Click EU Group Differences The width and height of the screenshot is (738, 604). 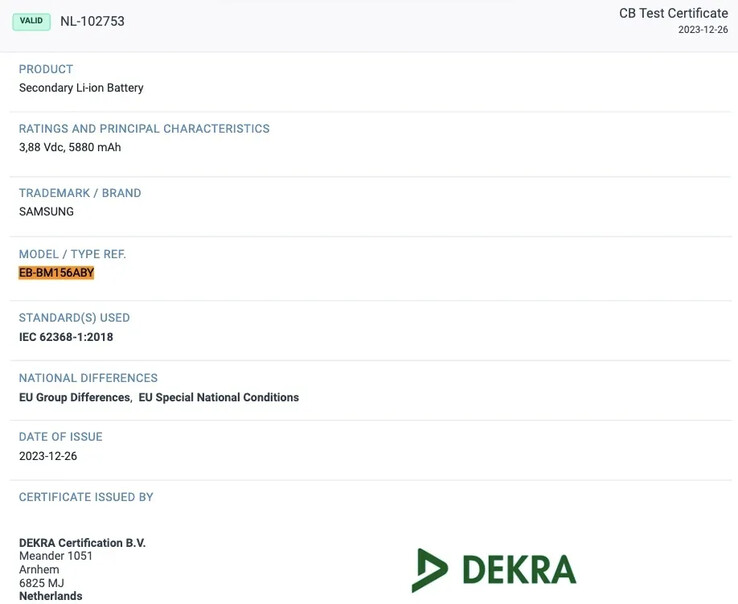click(x=75, y=397)
